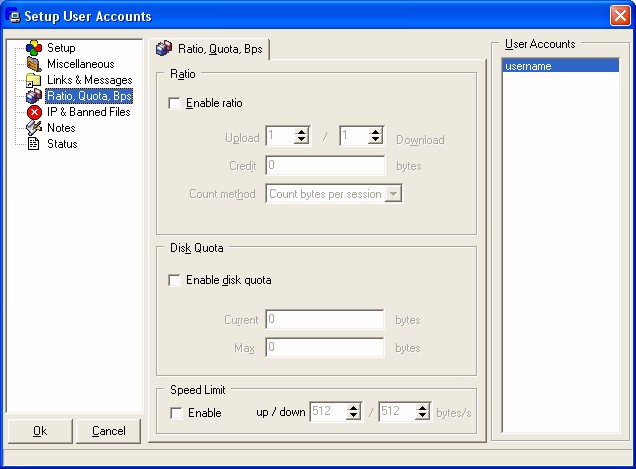Screen dimensions: 636x469
Task: Click the red IP & Banned Files icon
Action: coord(34,112)
